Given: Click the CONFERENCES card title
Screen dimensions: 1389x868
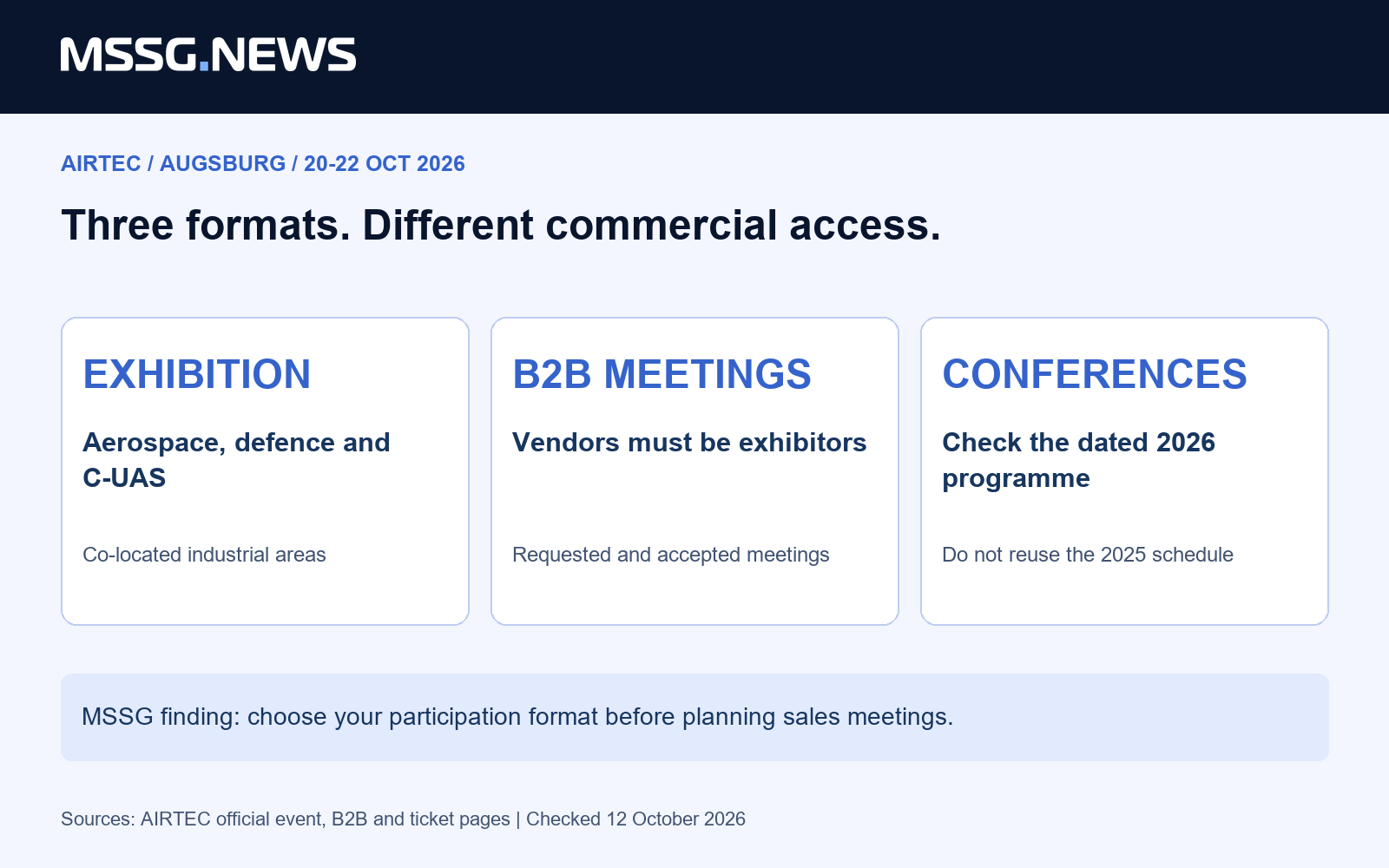Looking at the screenshot, I should (x=1095, y=374).
